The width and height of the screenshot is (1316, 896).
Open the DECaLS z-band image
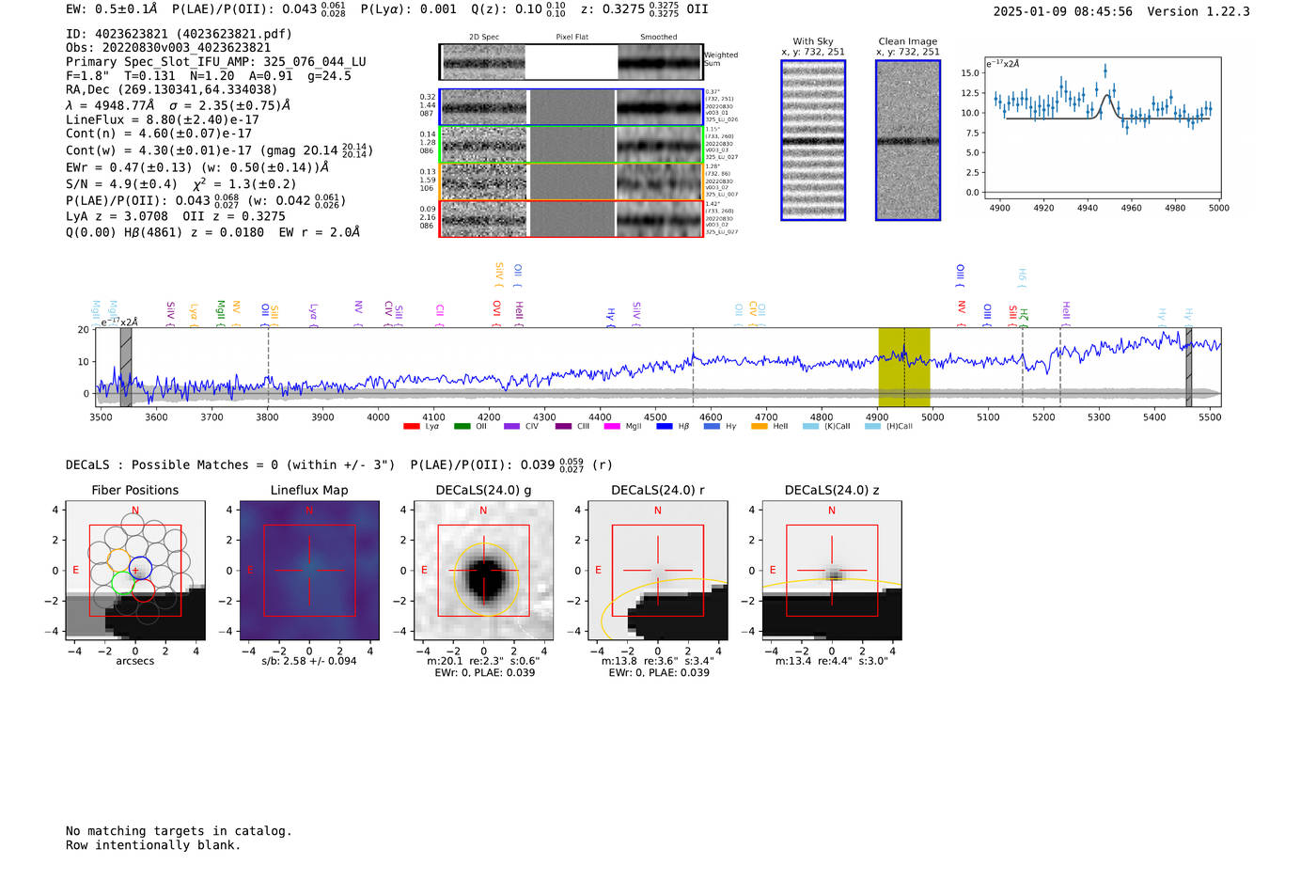831,570
